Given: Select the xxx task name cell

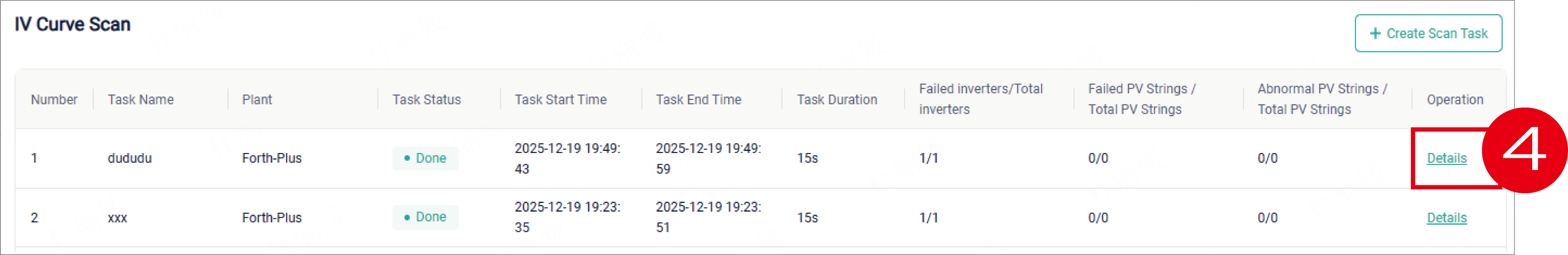Looking at the screenshot, I should tap(117, 218).
